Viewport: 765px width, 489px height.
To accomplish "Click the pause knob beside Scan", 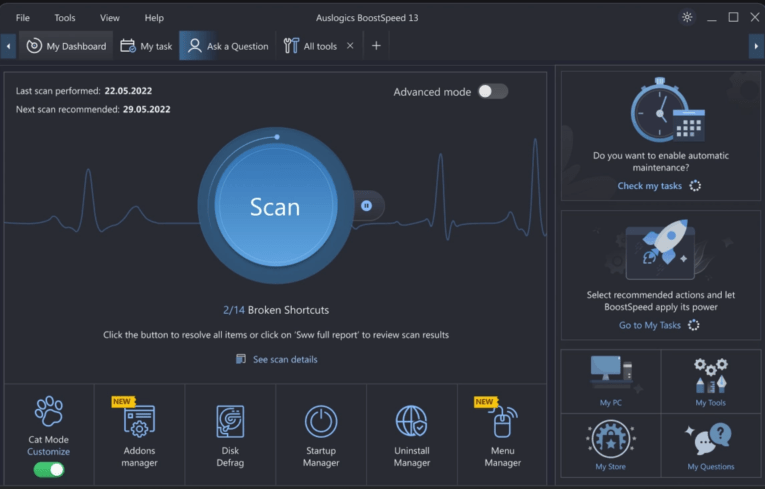I will tap(366, 205).
